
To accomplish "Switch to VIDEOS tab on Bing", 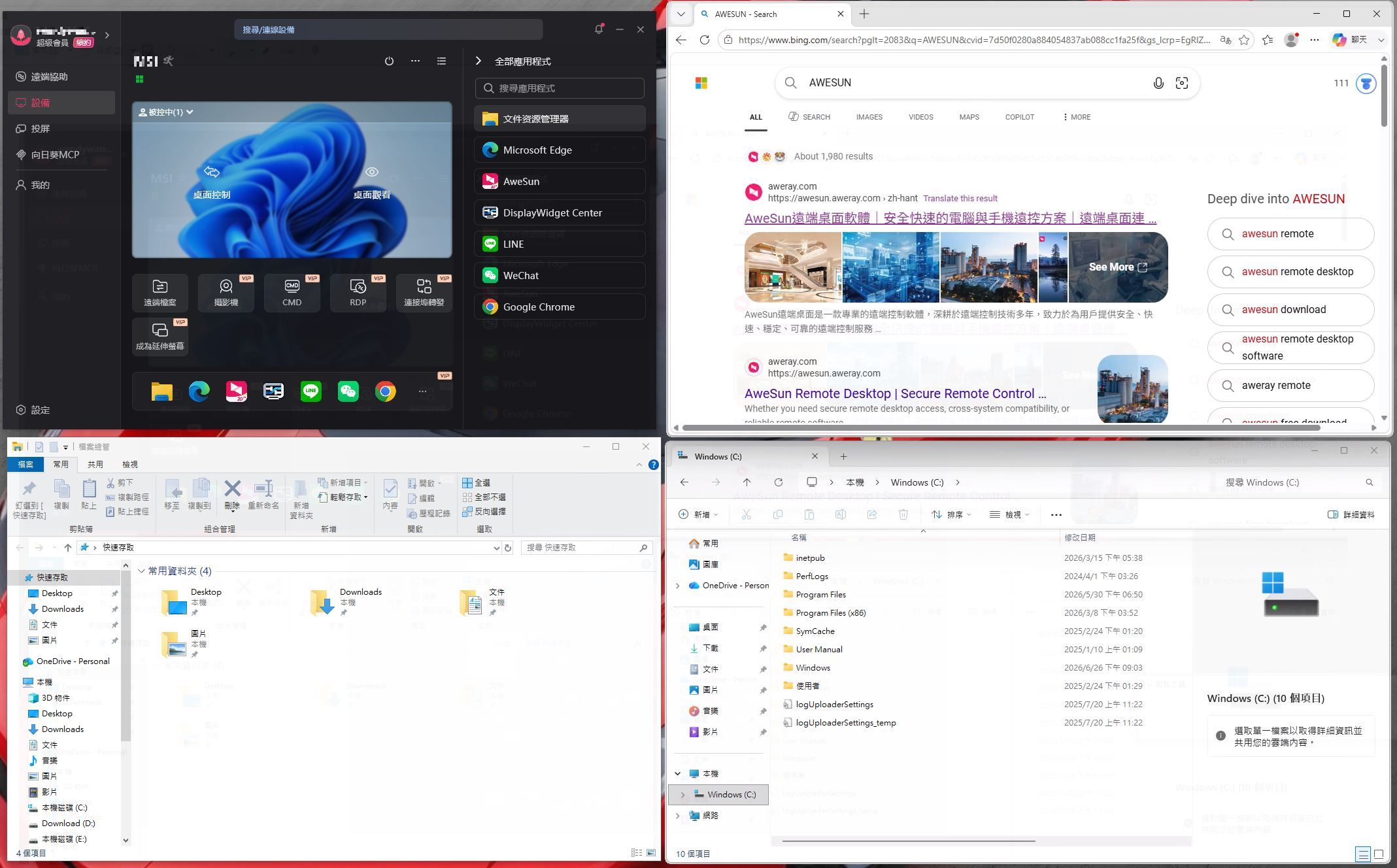I will tap(920, 117).
